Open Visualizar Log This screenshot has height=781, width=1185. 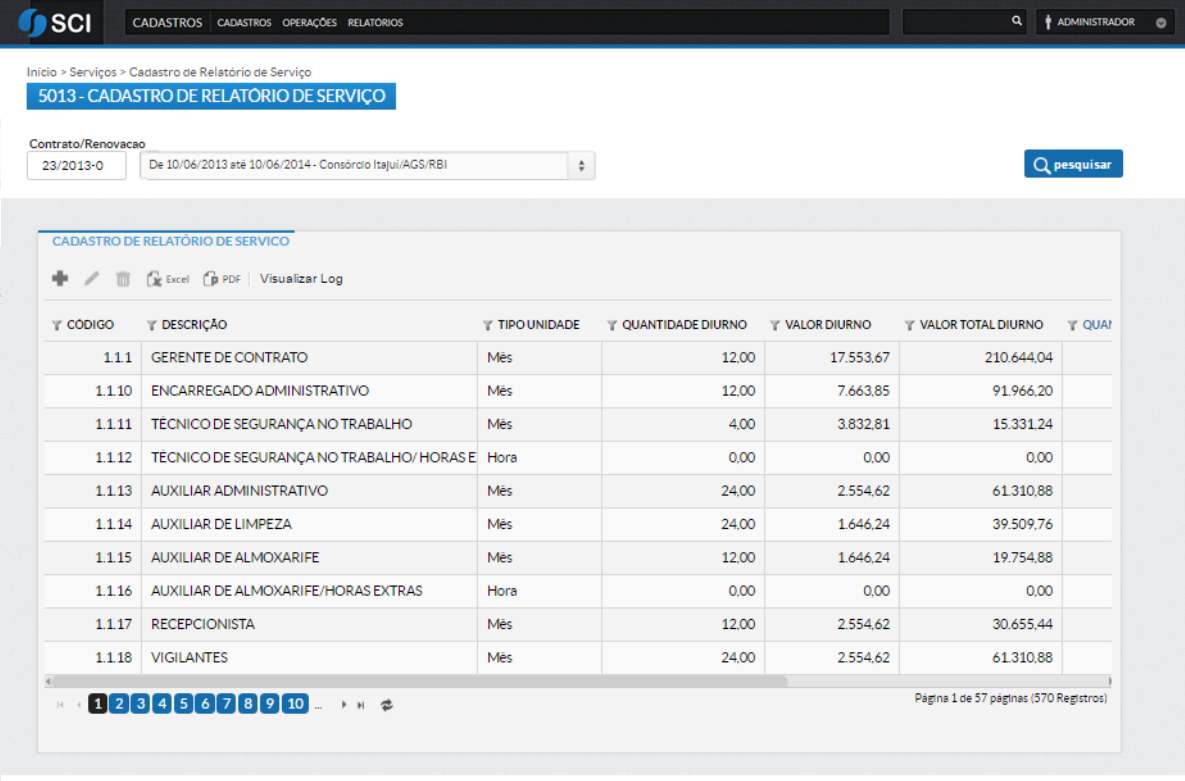click(301, 279)
